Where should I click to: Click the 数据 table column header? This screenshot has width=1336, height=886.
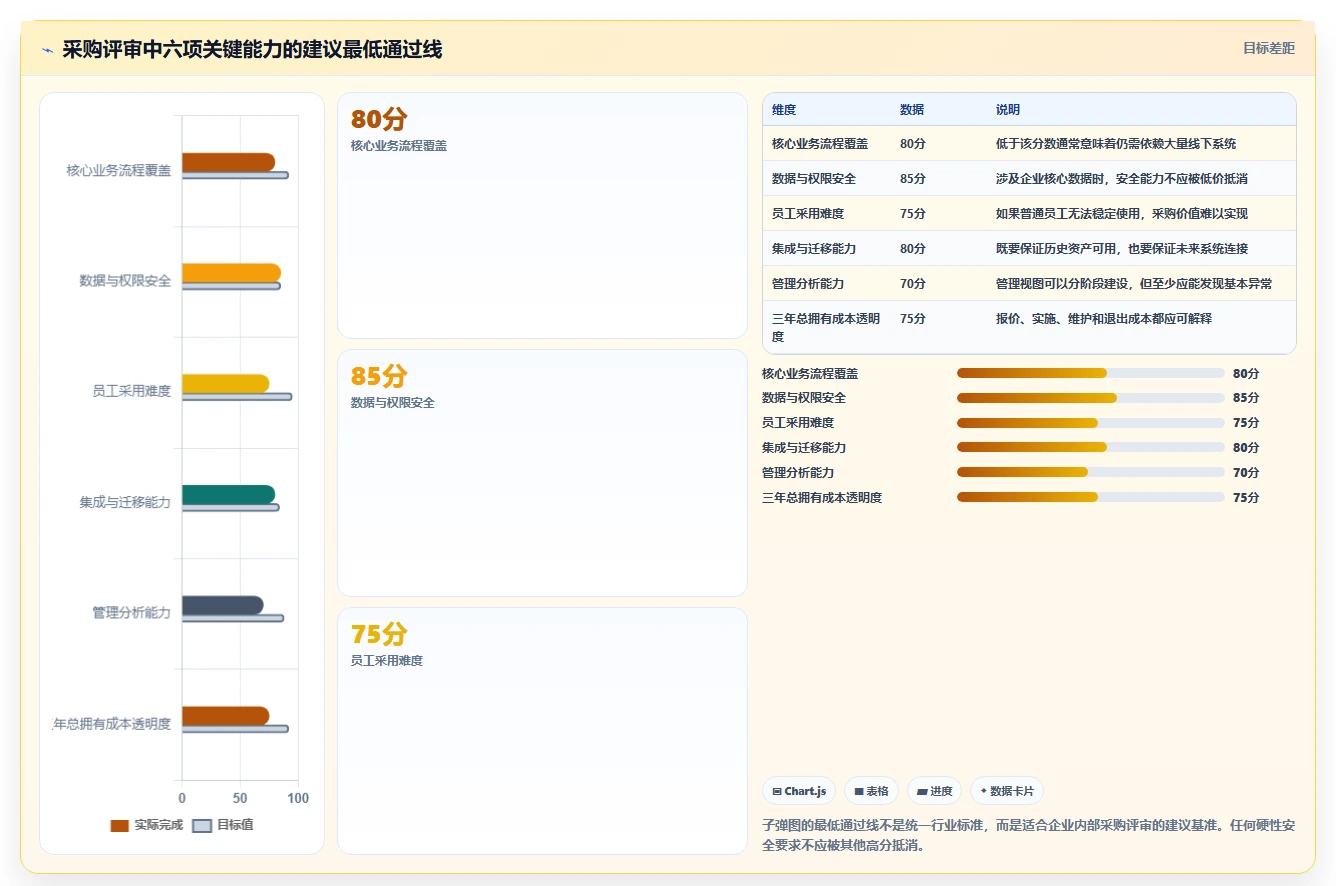coord(912,110)
